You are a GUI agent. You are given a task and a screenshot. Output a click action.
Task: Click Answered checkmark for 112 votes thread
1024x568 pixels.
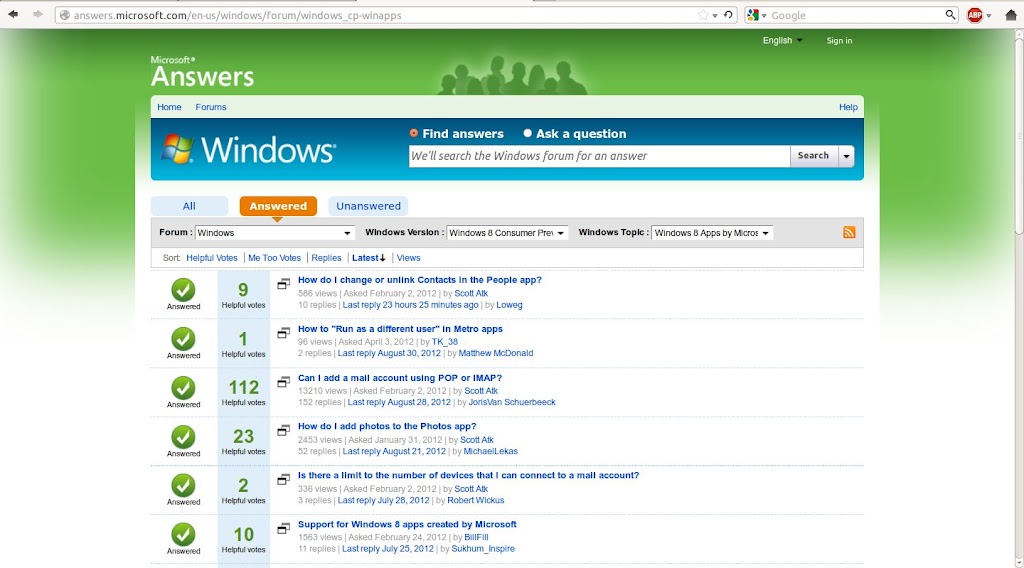pos(184,388)
